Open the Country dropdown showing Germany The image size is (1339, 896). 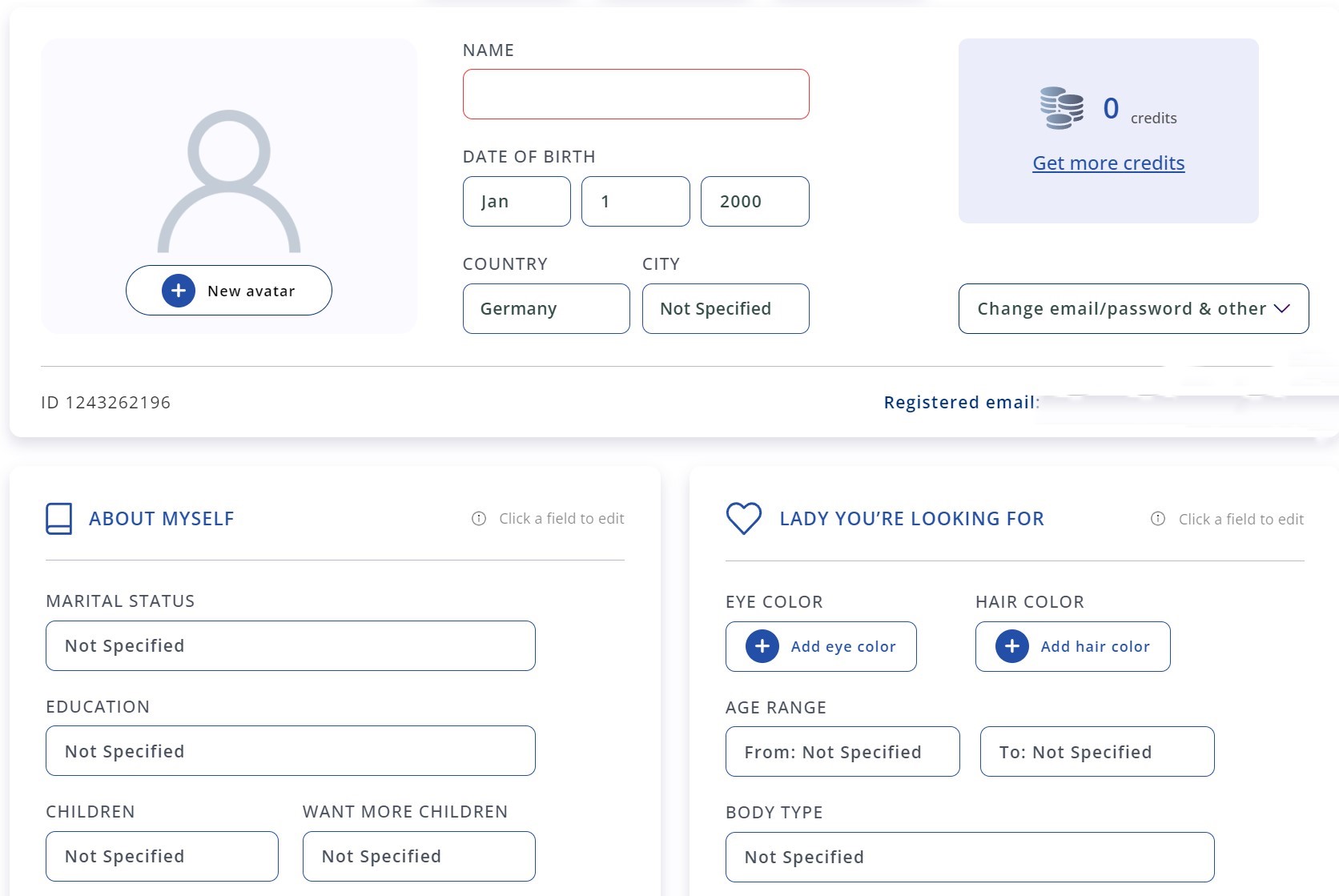pyautogui.click(x=546, y=308)
